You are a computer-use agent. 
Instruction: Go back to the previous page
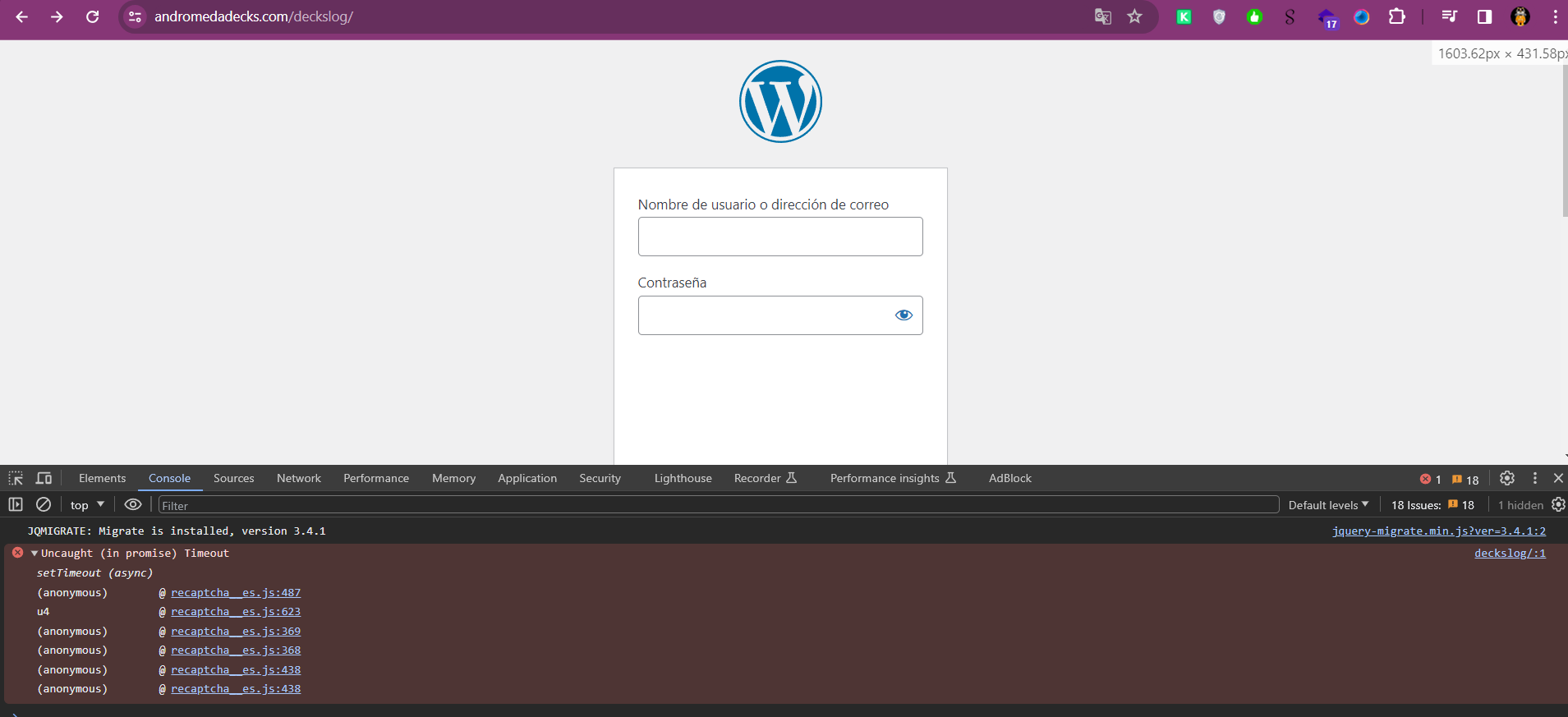[x=22, y=16]
